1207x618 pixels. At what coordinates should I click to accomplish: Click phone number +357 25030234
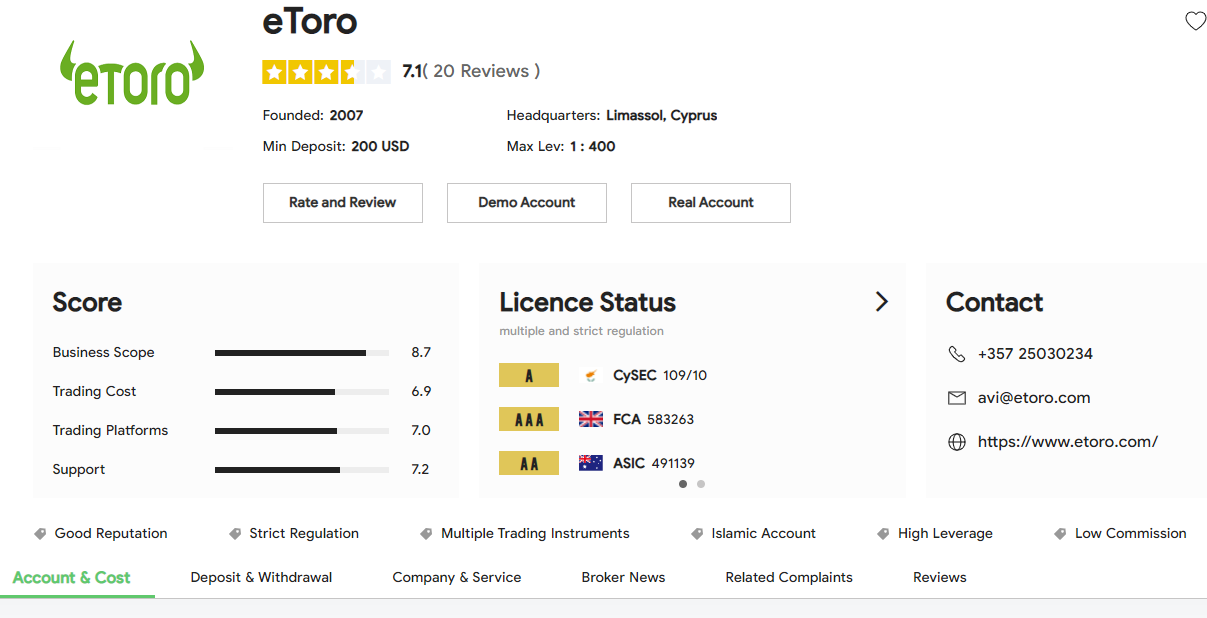click(1035, 354)
